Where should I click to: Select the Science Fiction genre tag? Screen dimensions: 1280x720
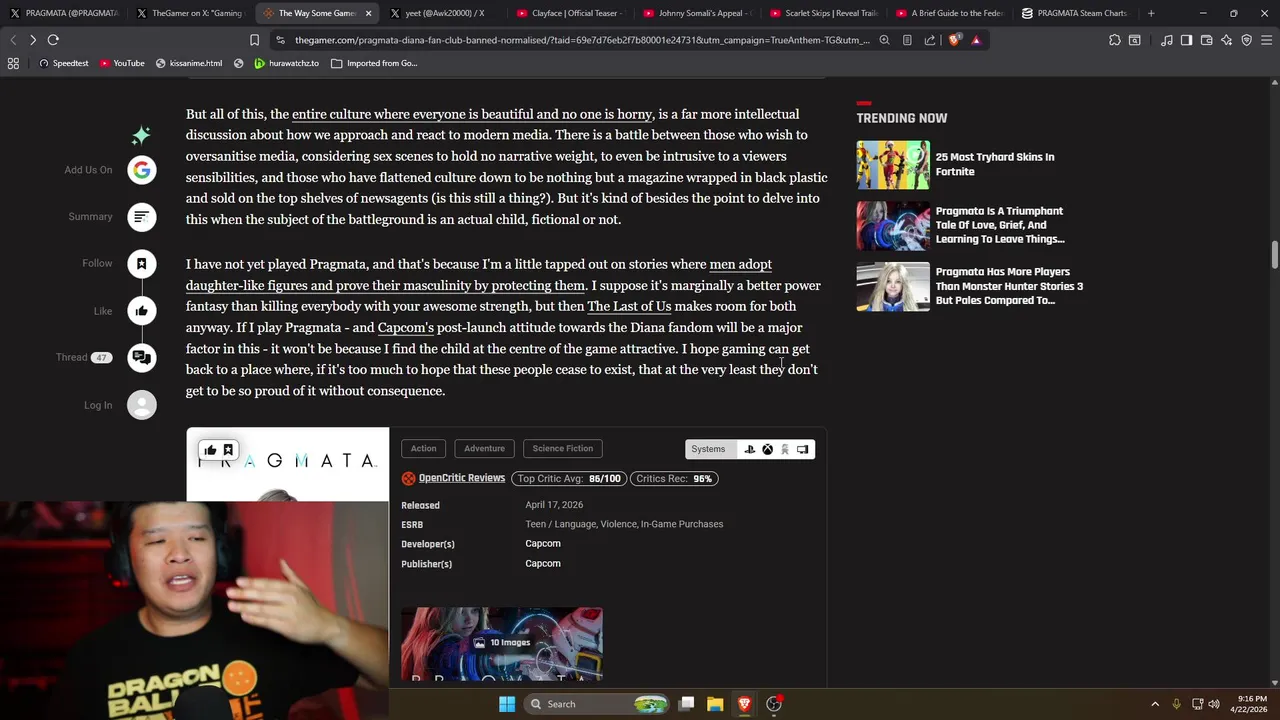pyautogui.click(x=562, y=449)
